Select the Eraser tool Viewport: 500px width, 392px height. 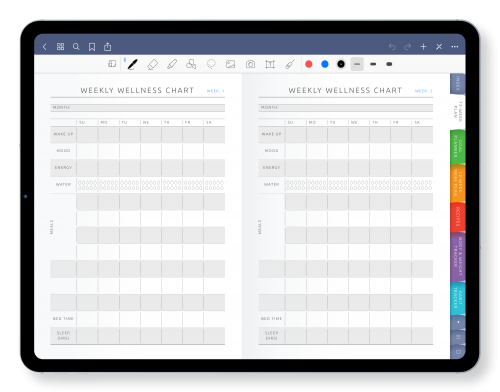[x=152, y=64]
